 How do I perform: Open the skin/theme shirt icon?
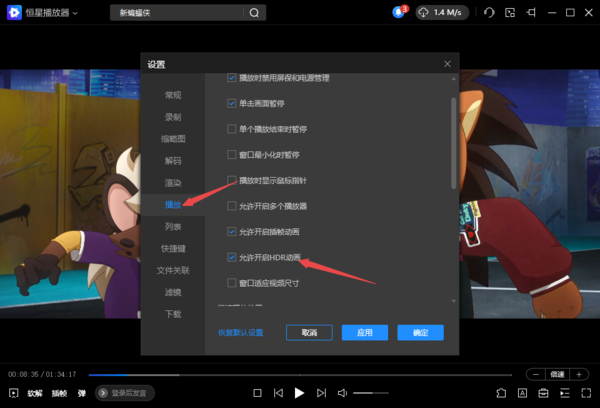[x=501, y=393]
